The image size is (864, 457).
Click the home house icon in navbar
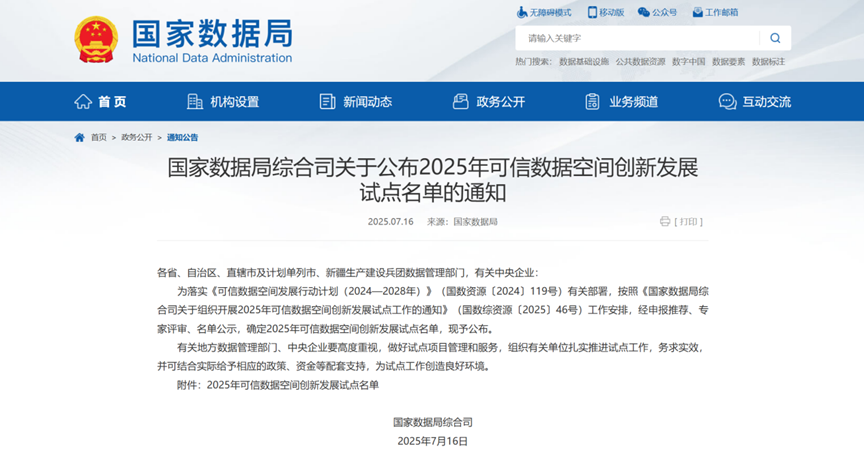point(83,101)
